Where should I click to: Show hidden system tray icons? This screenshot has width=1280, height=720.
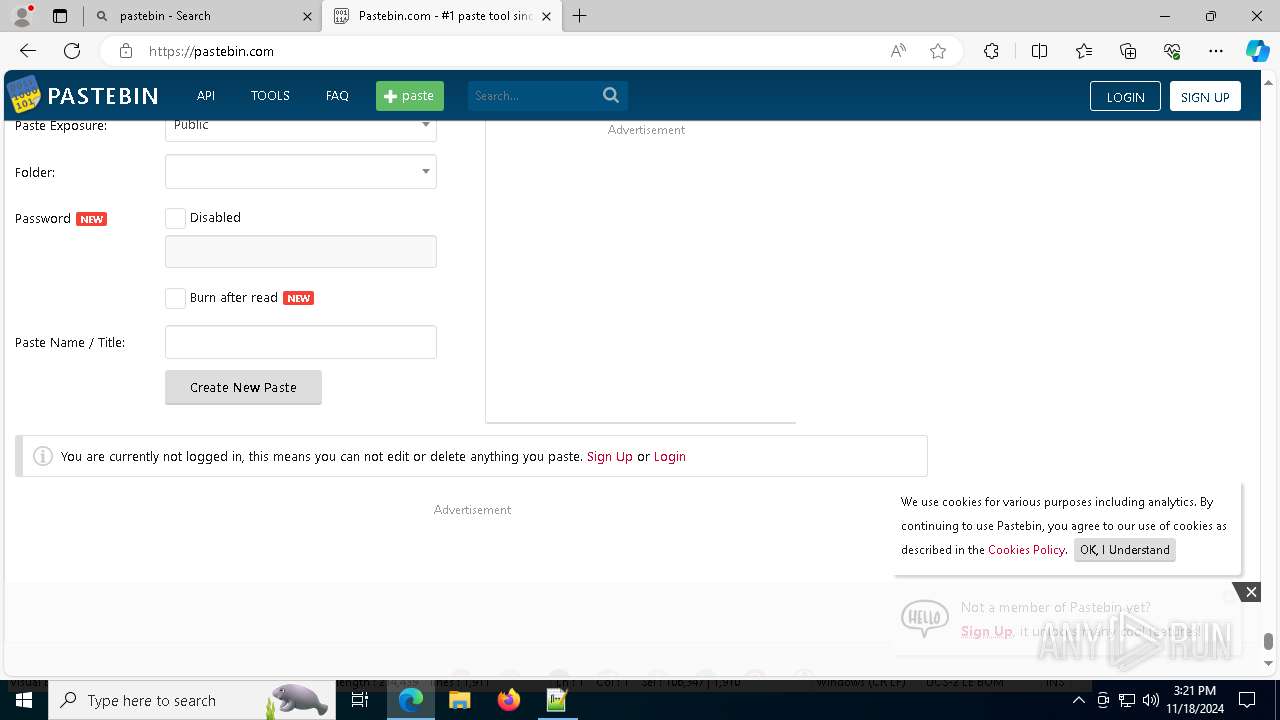pyautogui.click(x=1078, y=700)
